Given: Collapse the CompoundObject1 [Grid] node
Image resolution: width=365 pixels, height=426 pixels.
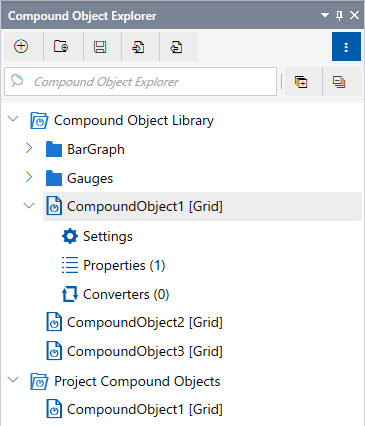Looking at the screenshot, I should [x=29, y=205].
